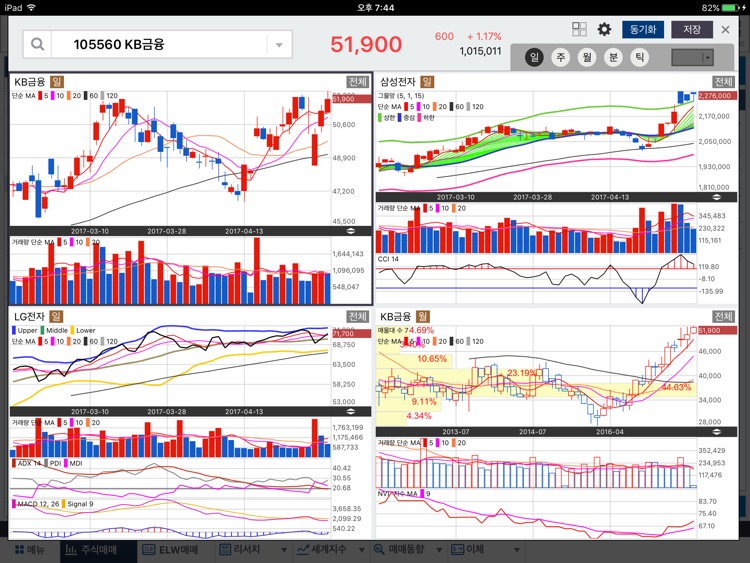Tap 전체 on LG전자 chart

click(x=357, y=316)
